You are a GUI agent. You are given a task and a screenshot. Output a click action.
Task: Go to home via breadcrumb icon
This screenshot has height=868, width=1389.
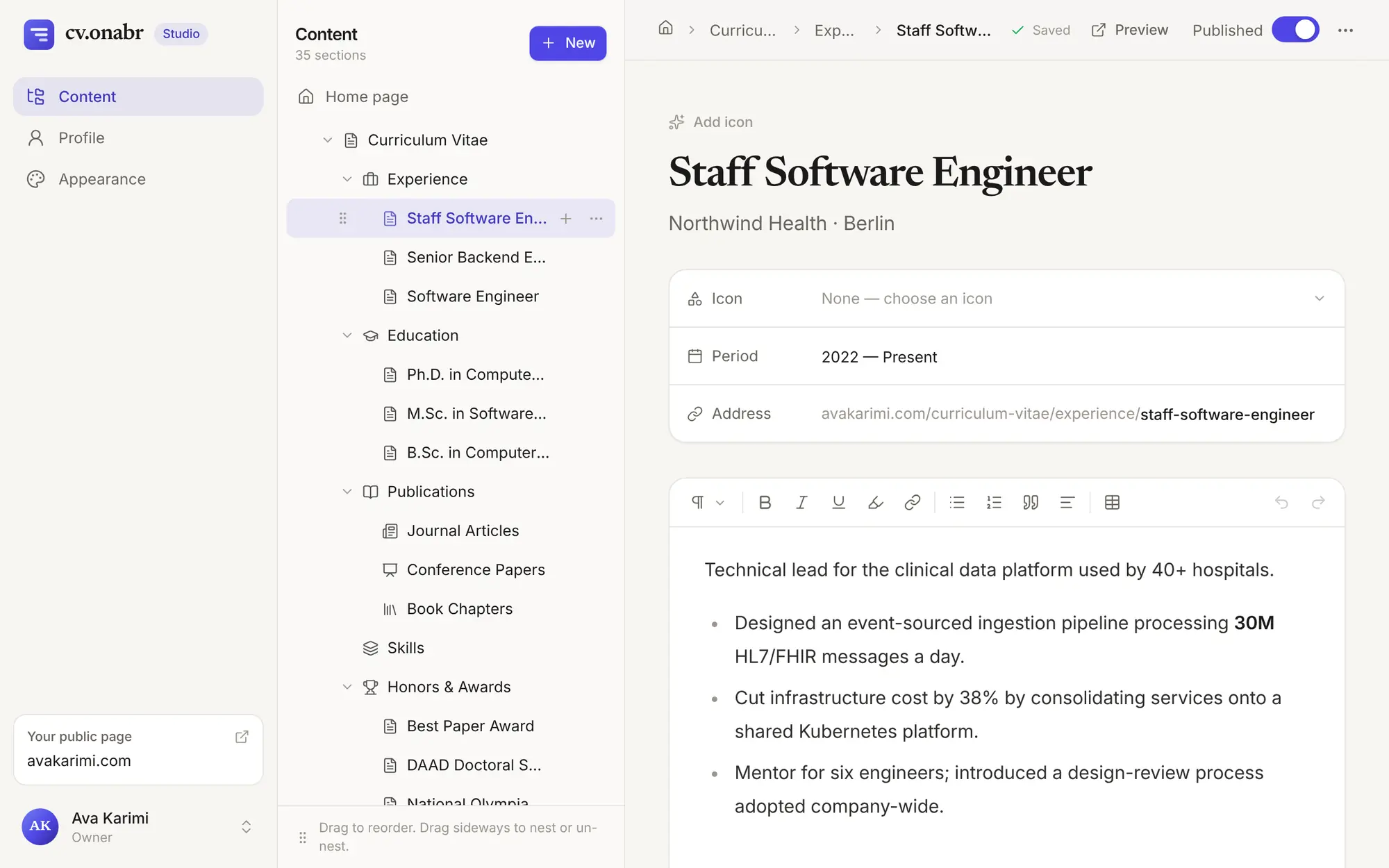click(665, 29)
